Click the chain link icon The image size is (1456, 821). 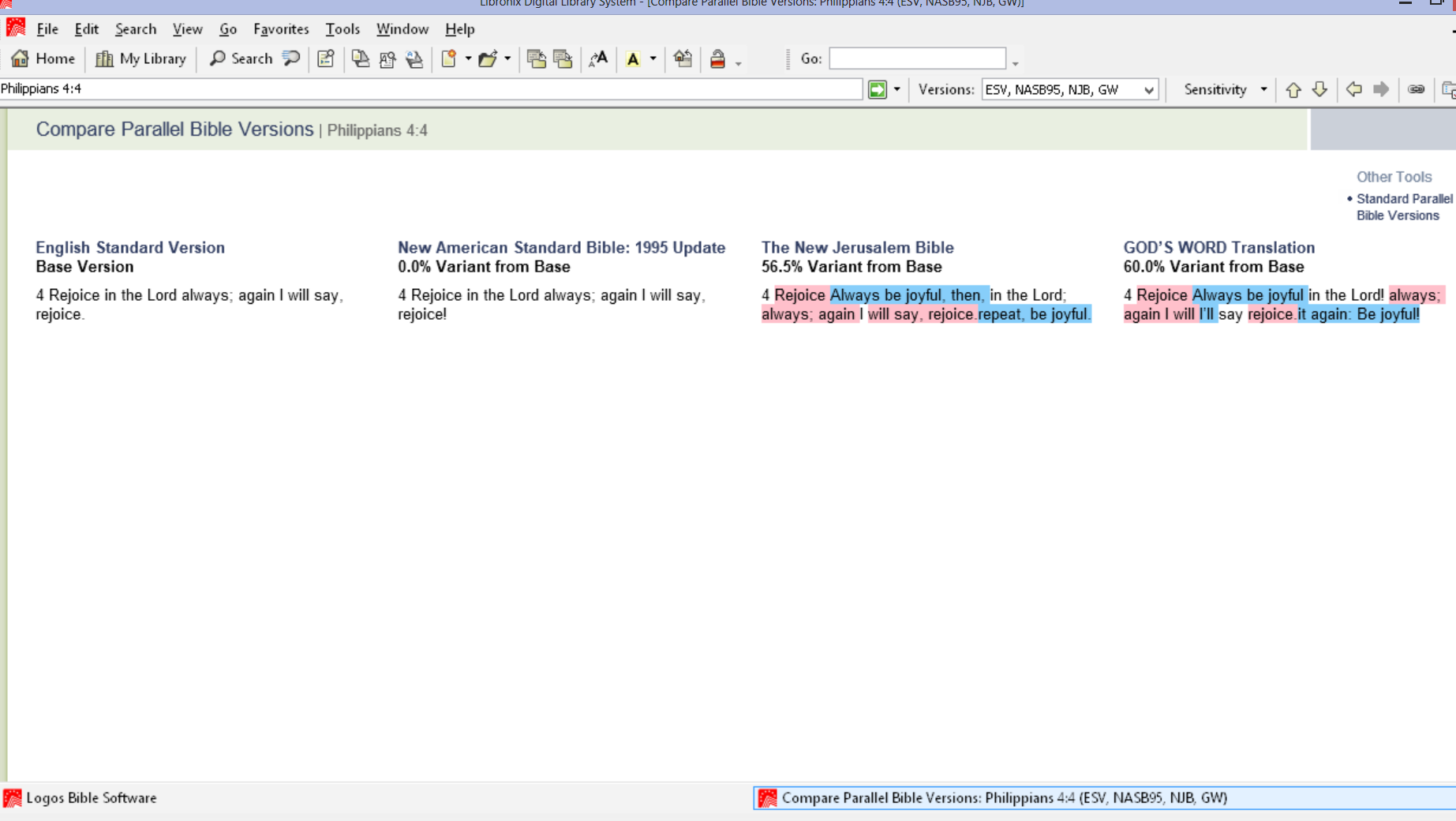(x=1417, y=89)
